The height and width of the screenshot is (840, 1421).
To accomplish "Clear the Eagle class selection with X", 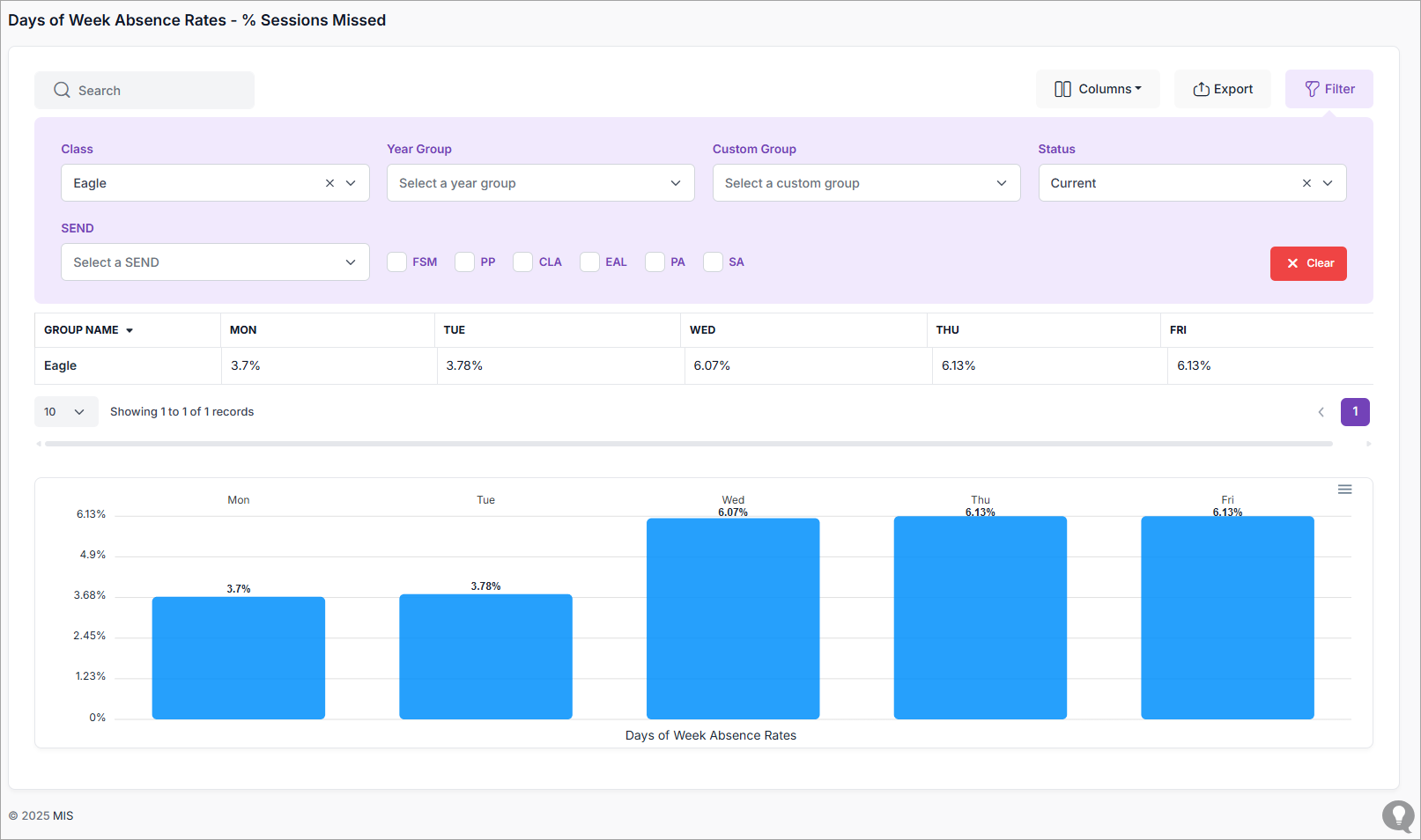I will [329, 183].
